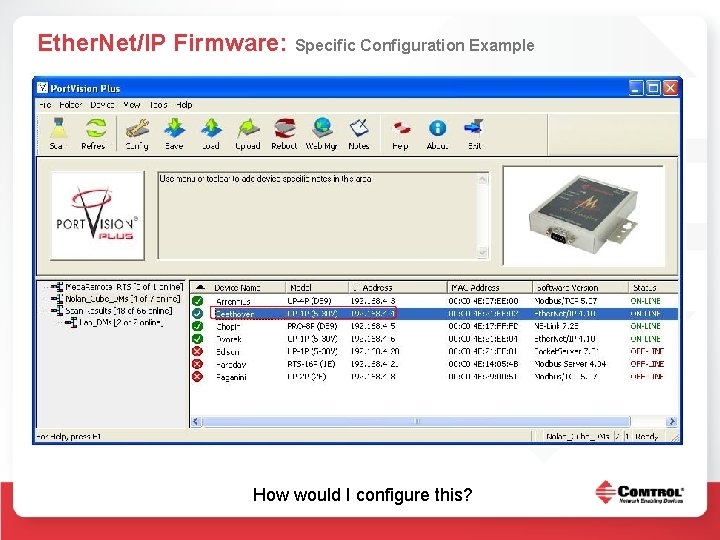
Task: Click the PRO-8P (DB9) model cell
Action: [x=312, y=326]
